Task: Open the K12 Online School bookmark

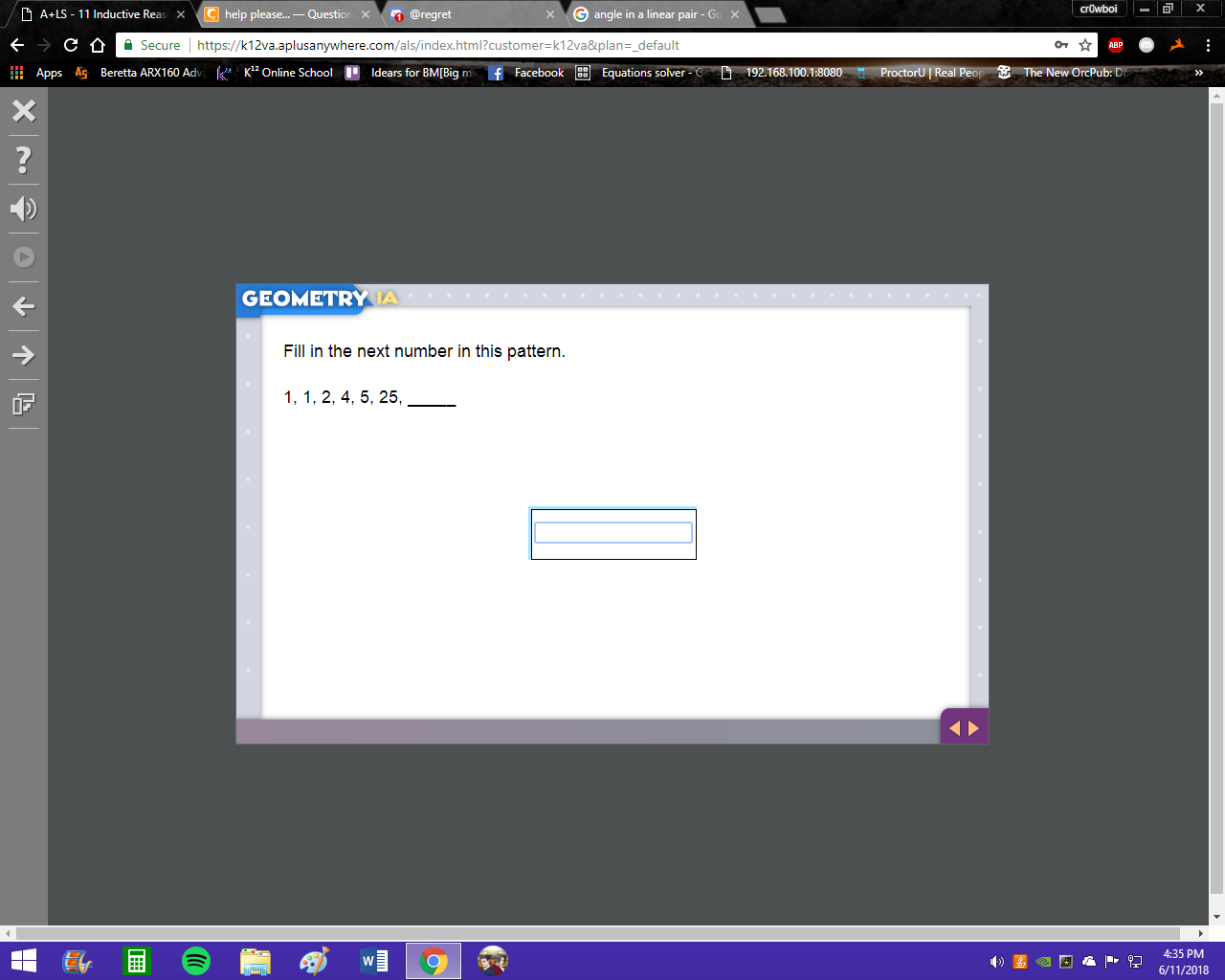Action: (275, 73)
